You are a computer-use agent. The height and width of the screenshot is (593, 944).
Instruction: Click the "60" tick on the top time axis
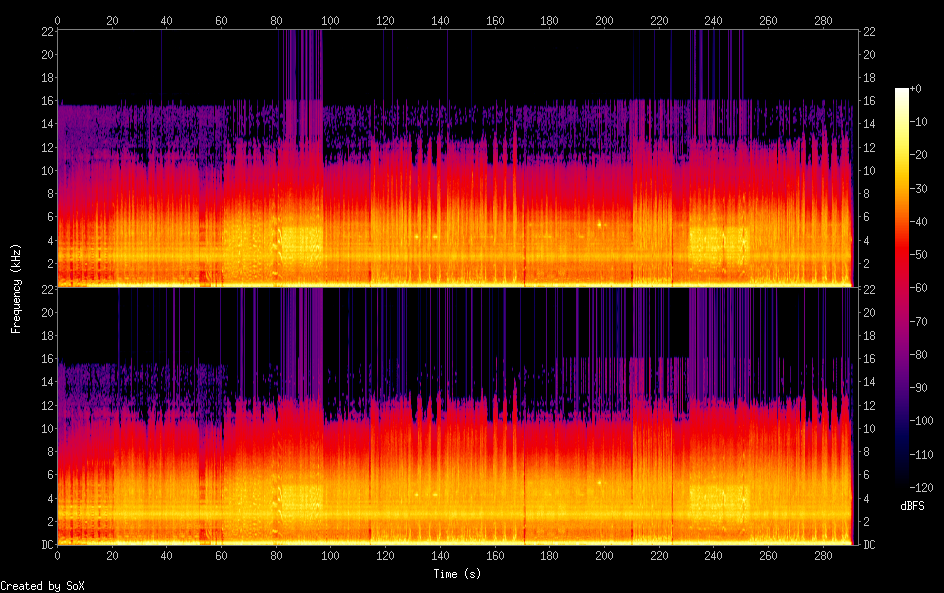point(221,20)
